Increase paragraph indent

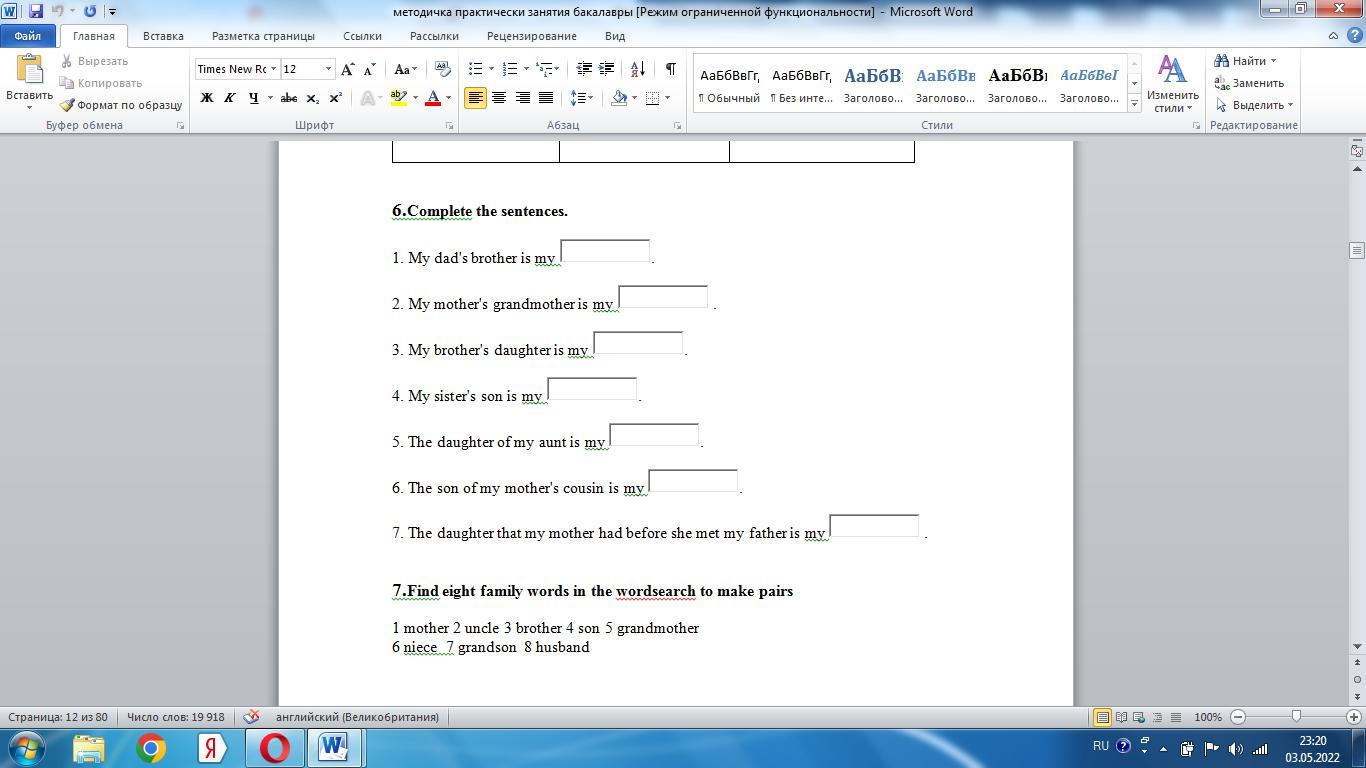click(606, 69)
